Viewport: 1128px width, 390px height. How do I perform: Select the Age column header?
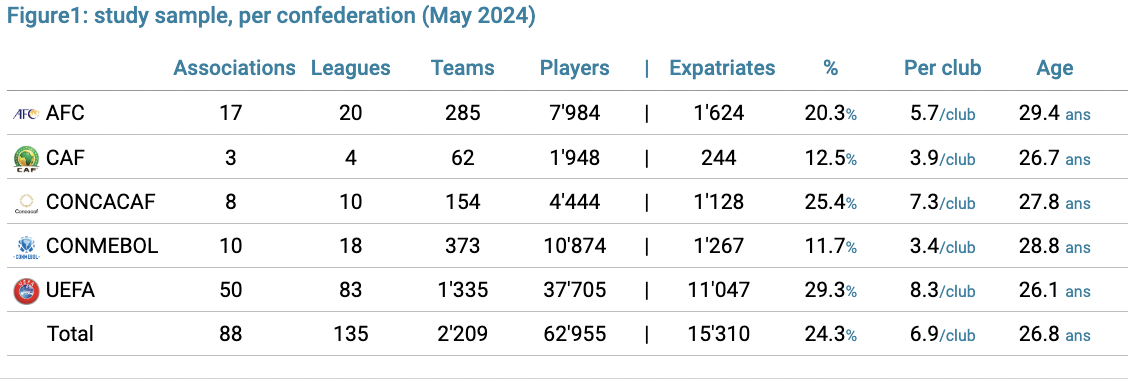tap(1055, 68)
